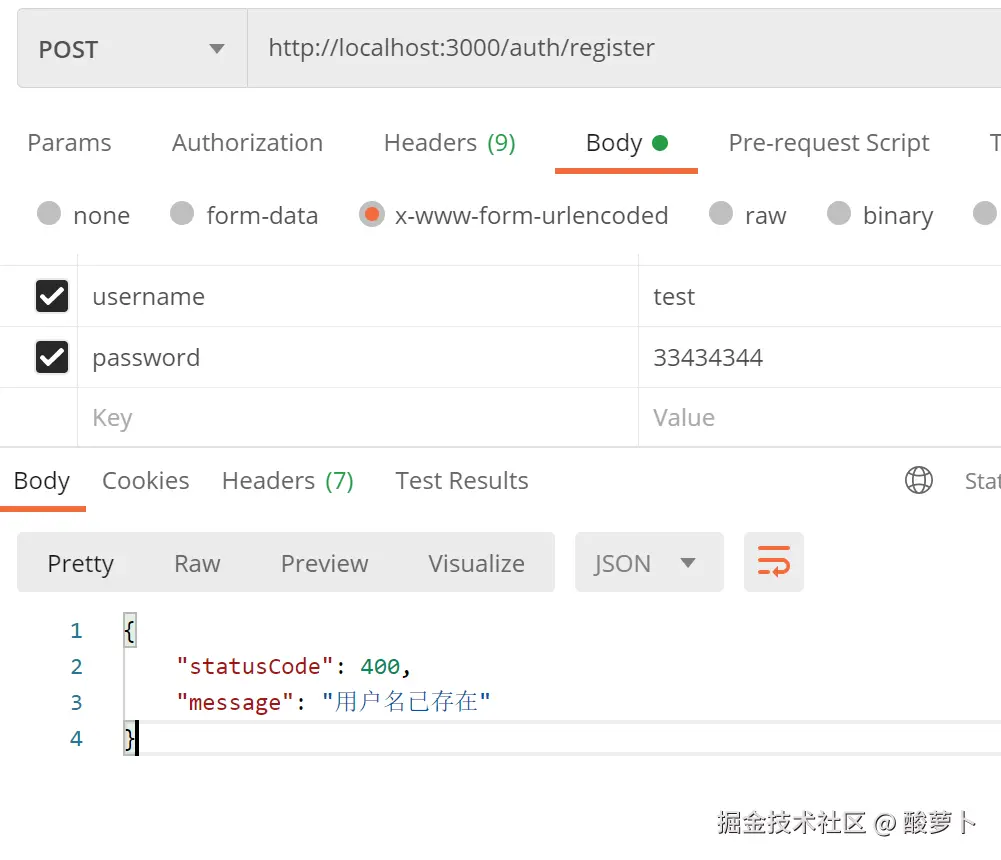
Task: View the Test Results tab
Action: [x=461, y=481]
